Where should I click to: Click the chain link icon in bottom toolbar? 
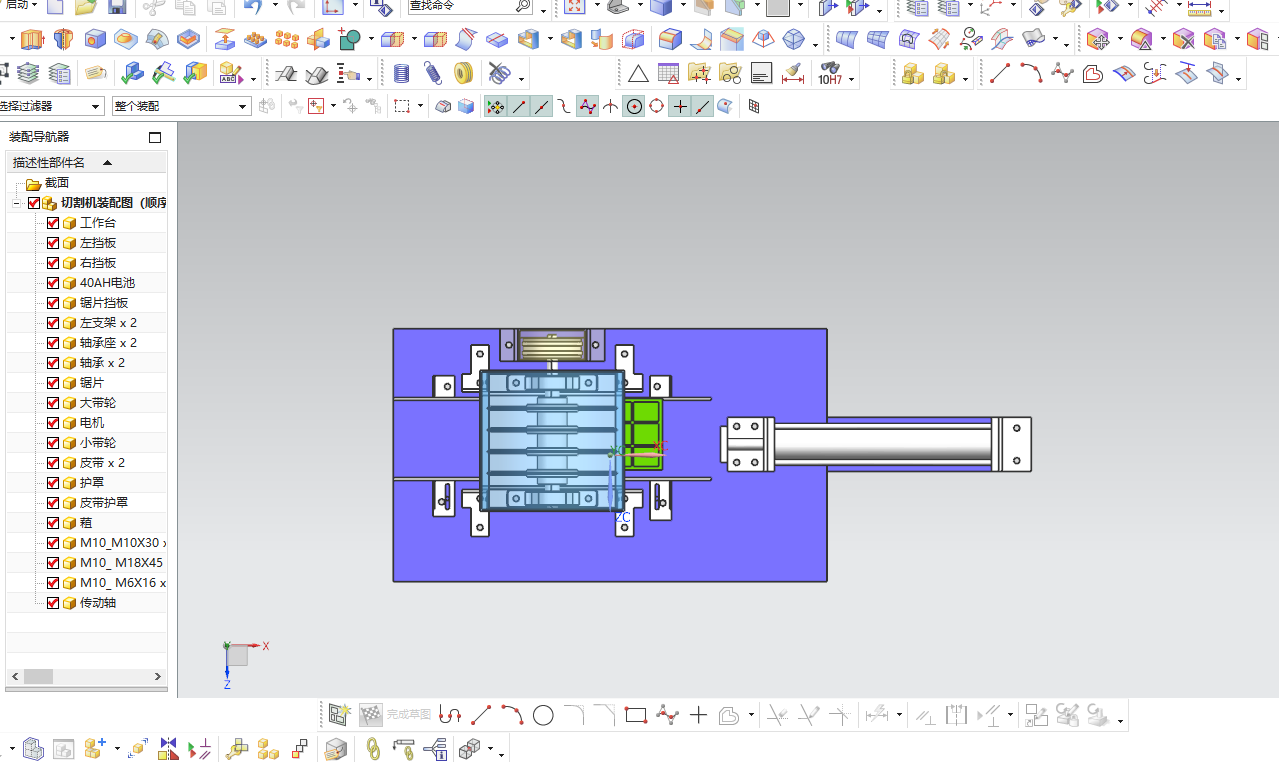373,748
